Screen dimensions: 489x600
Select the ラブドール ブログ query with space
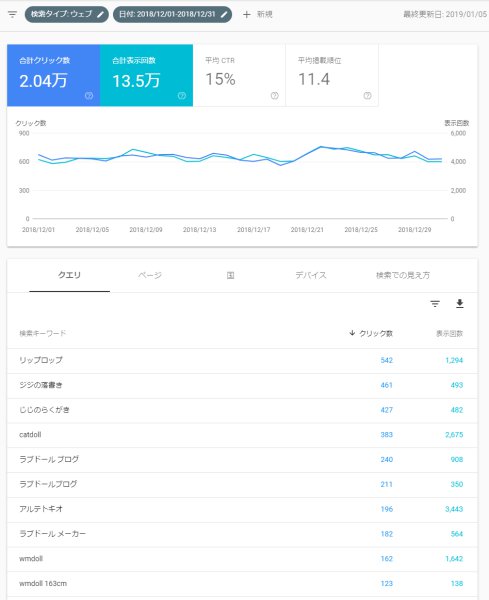(242, 460)
